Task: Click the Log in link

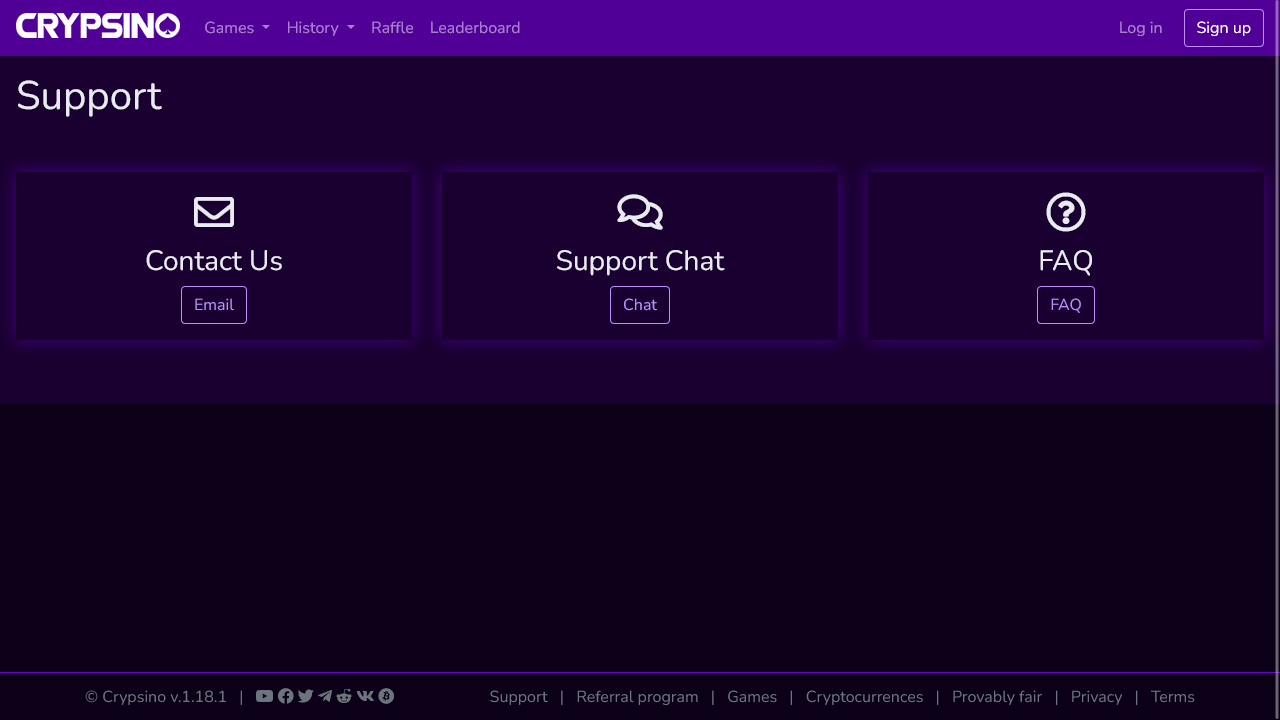Action: click(x=1141, y=28)
